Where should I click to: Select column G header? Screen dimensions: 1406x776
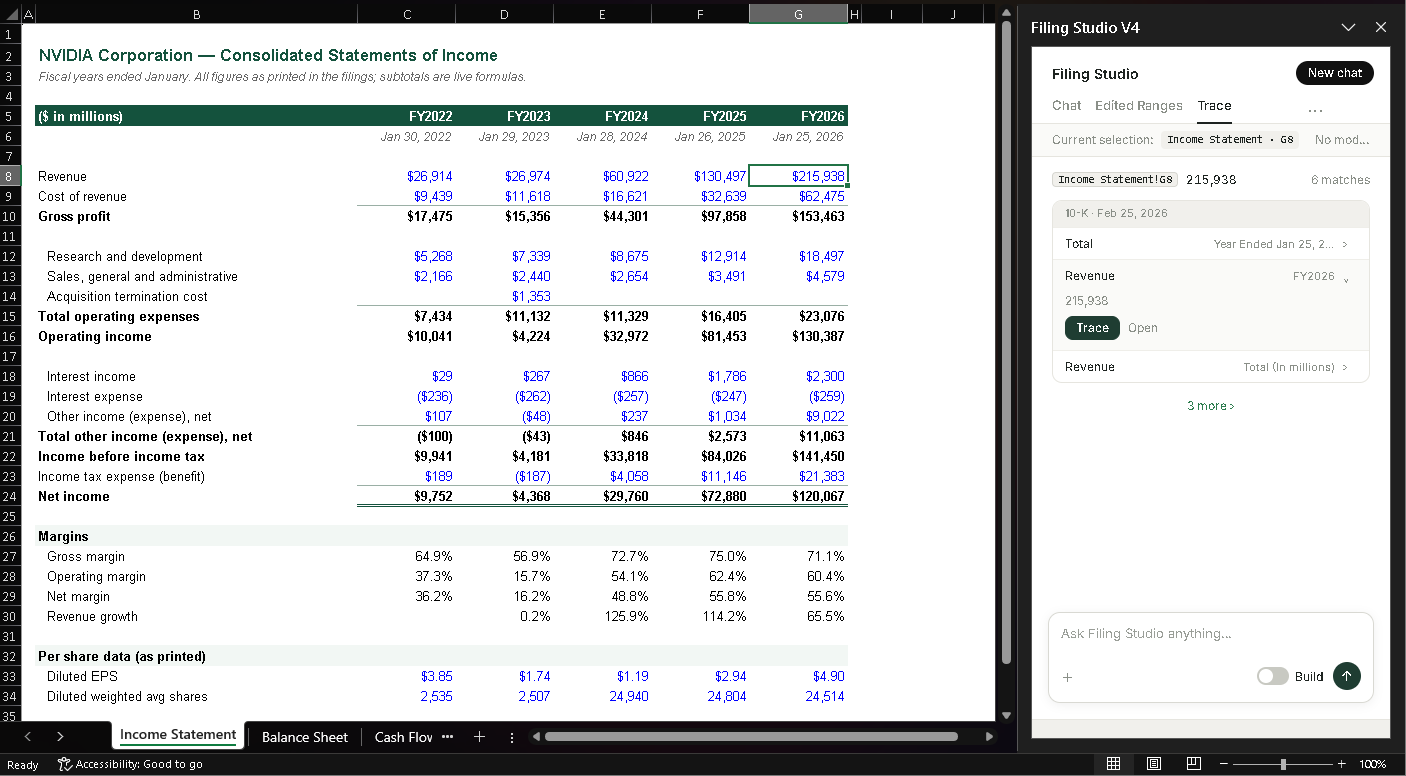pyautogui.click(x=798, y=14)
